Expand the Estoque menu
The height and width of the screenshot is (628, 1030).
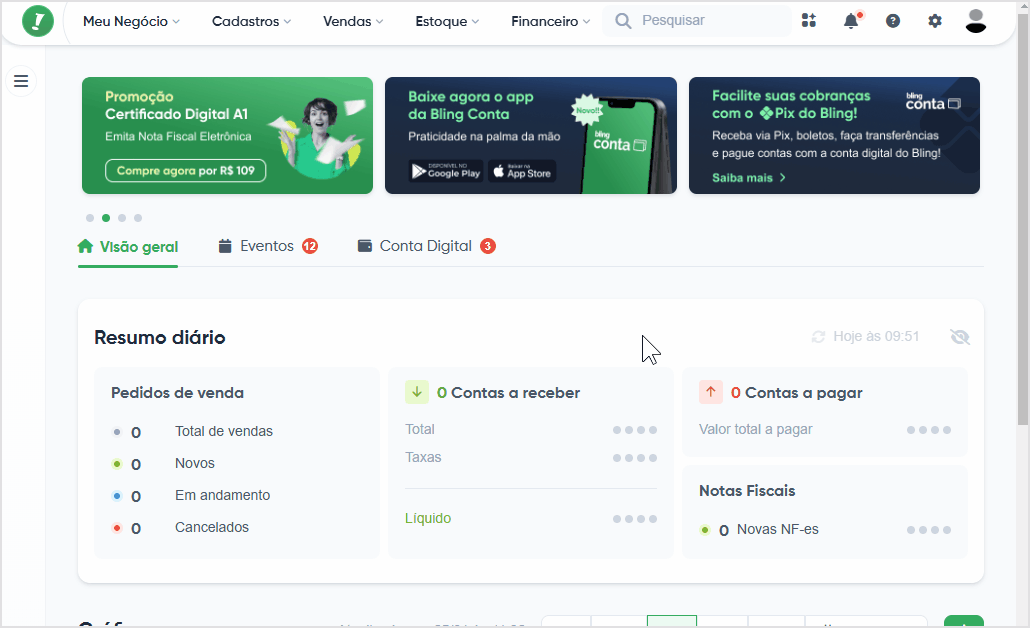pyautogui.click(x=447, y=21)
